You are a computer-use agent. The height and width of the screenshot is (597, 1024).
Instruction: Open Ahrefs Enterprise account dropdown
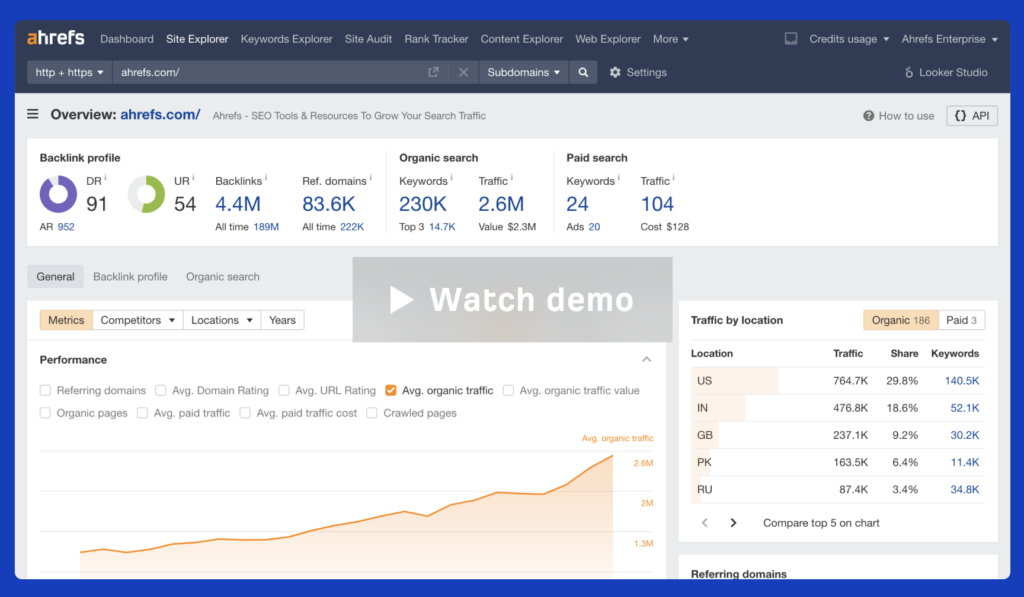coord(950,39)
